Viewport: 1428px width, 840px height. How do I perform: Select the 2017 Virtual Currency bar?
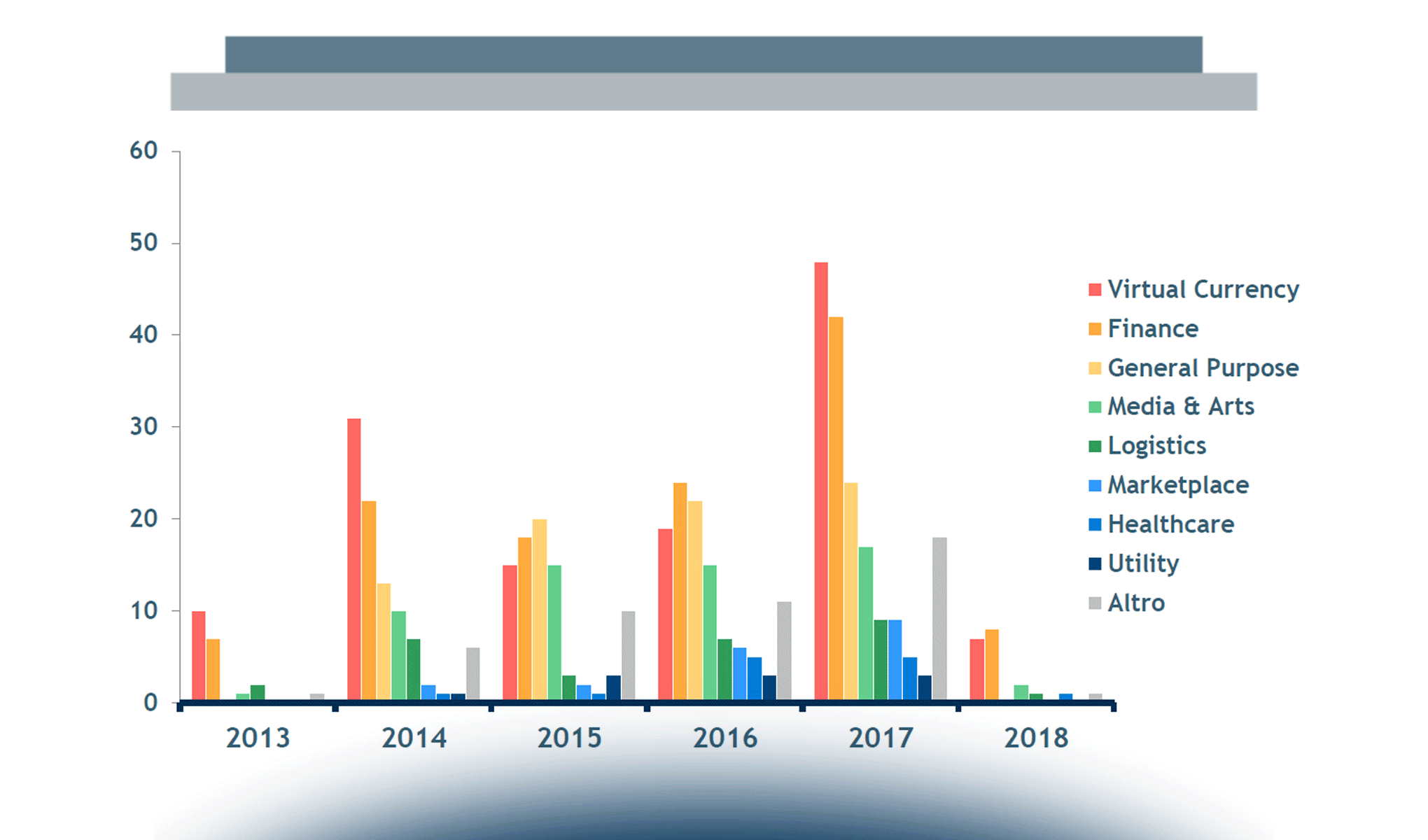click(x=821, y=482)
